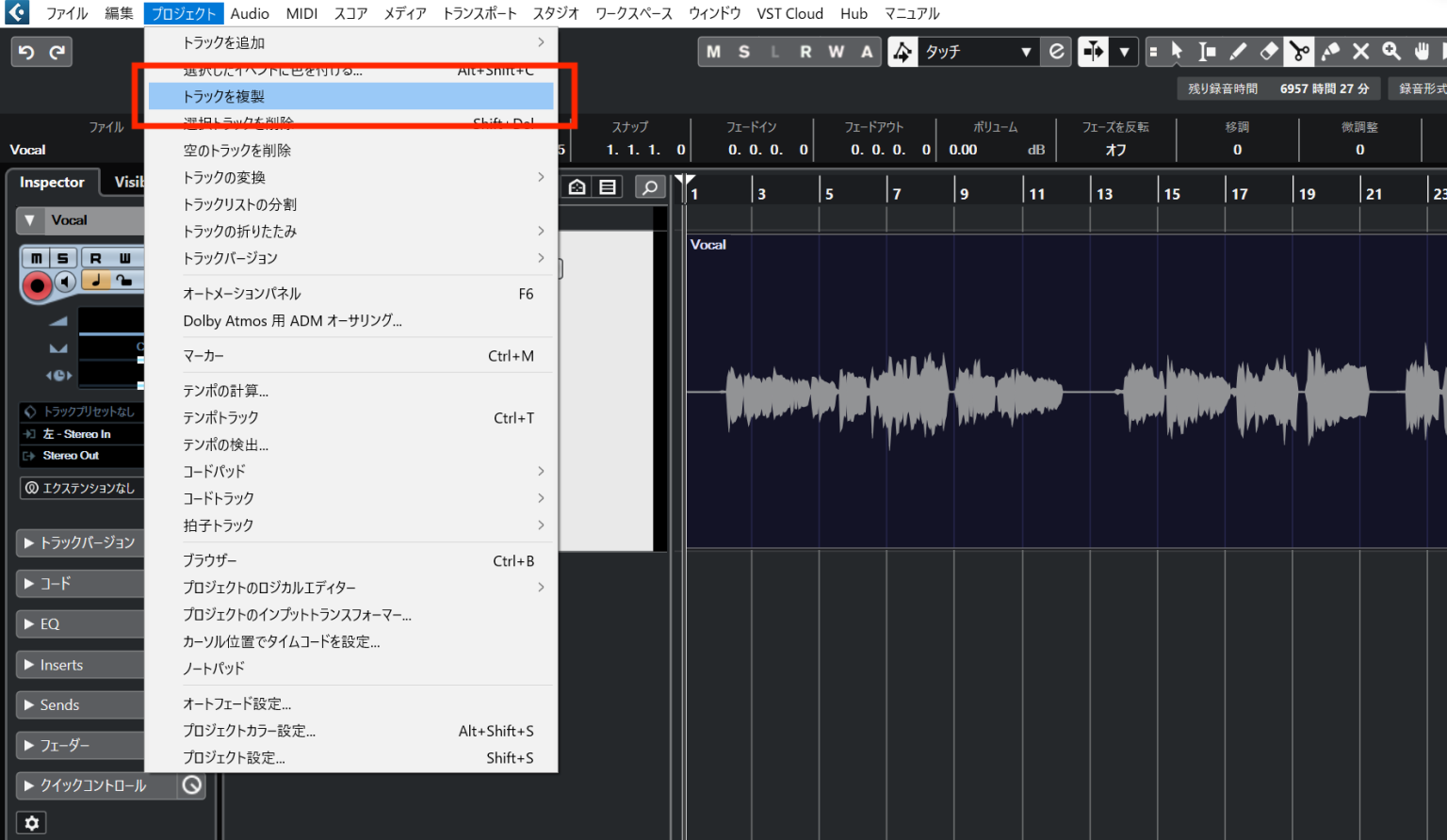Choose the Object Selection arrow tool
Image resolution: width=1447 pixels, height=840 pixels.
pos(1179,52)
